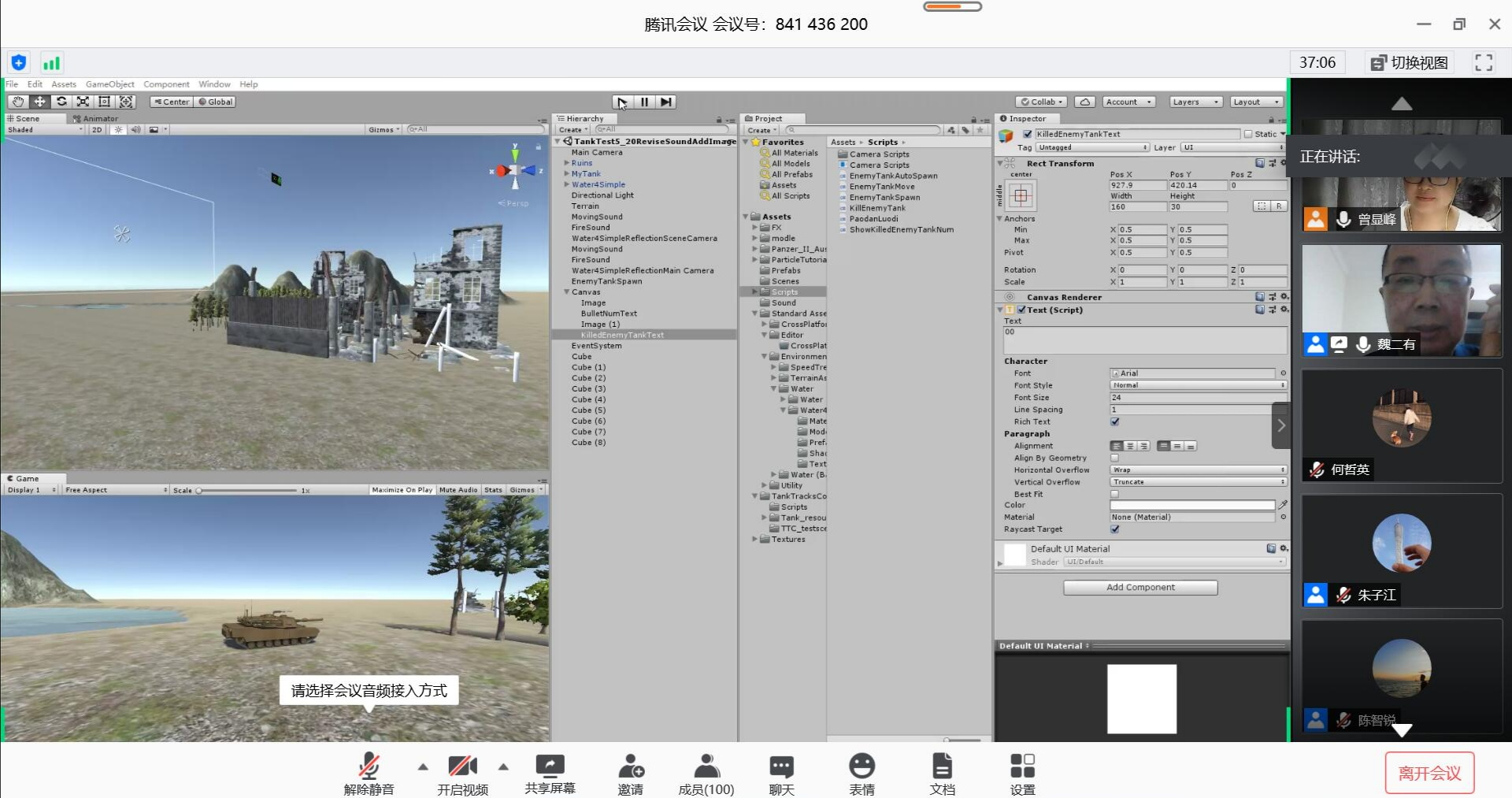Click the Add Component button
This screenshot has height=798, width=1512.
point(1140,588)
